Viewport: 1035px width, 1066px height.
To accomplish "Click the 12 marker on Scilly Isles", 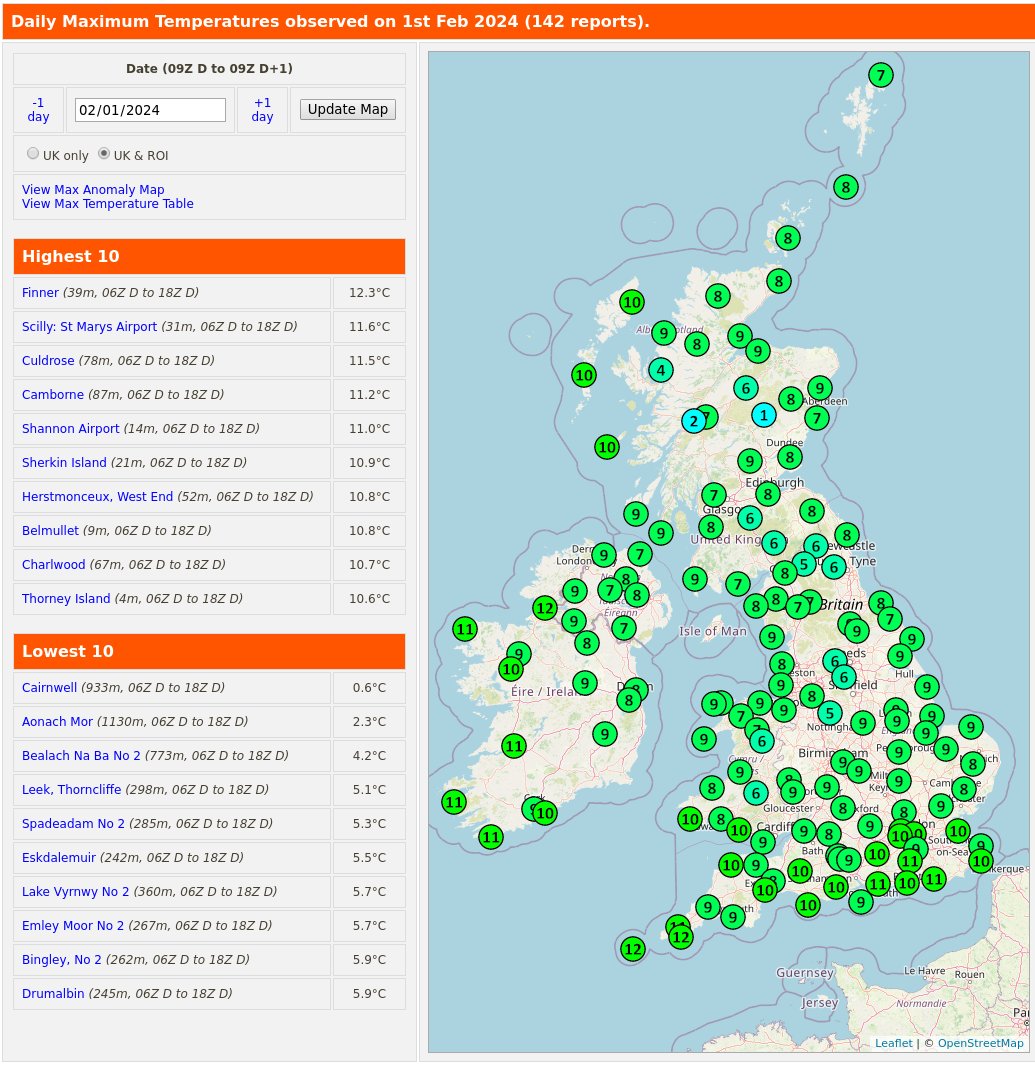I will click(632, 948).
